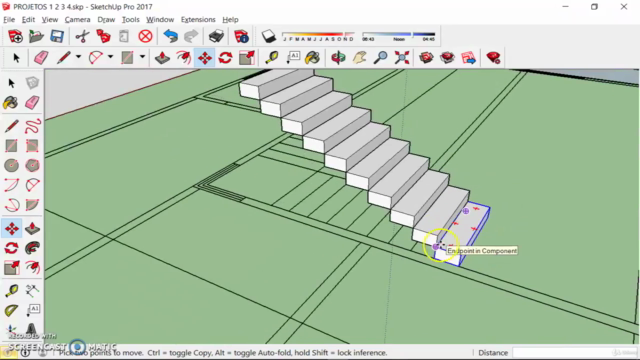Select the Offset tool in Getting Started toolbar
This screenshot has width=640, height=360.
point(184,58)
